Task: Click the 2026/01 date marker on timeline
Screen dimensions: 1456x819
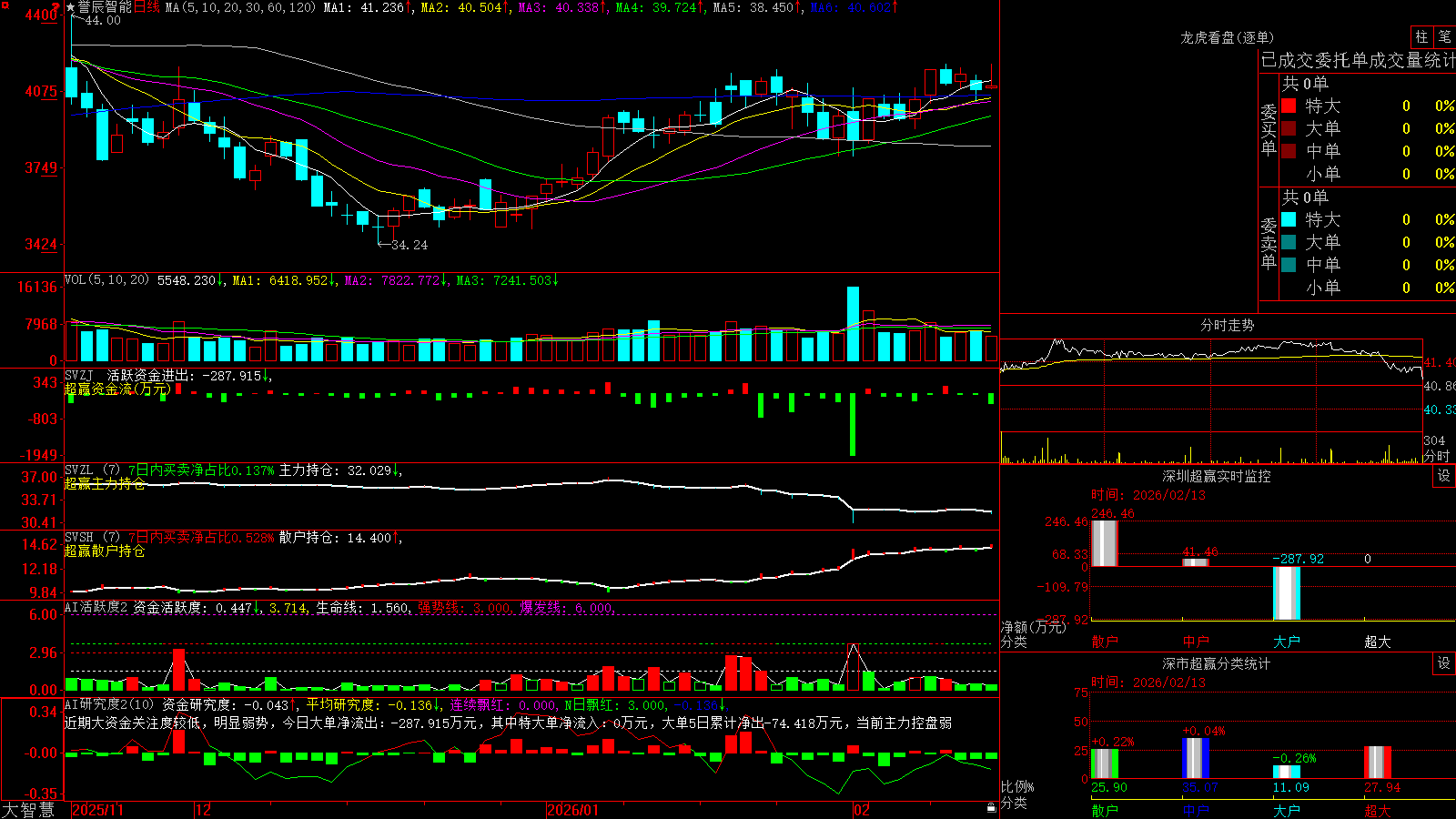Action: click(x=573, y=810)
